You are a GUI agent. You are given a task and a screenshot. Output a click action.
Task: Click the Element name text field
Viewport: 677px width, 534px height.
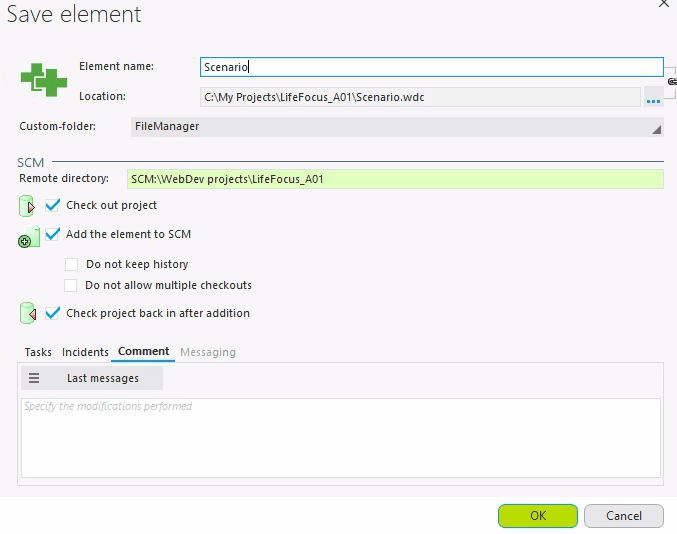pos(431,67)
